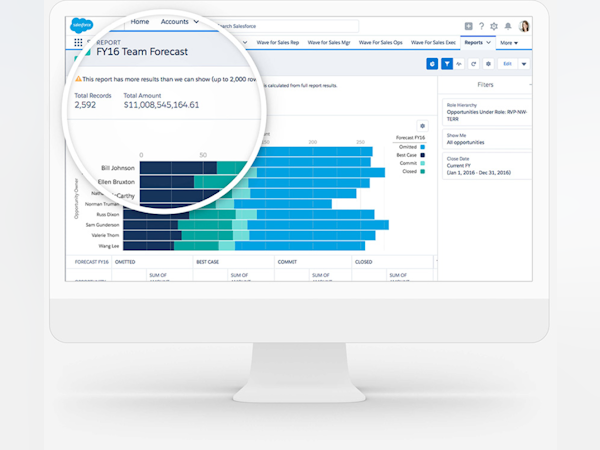Open the Wave For Sales Exec tab
Viewport: 600px width, 450px height.
tap(433, 42)
